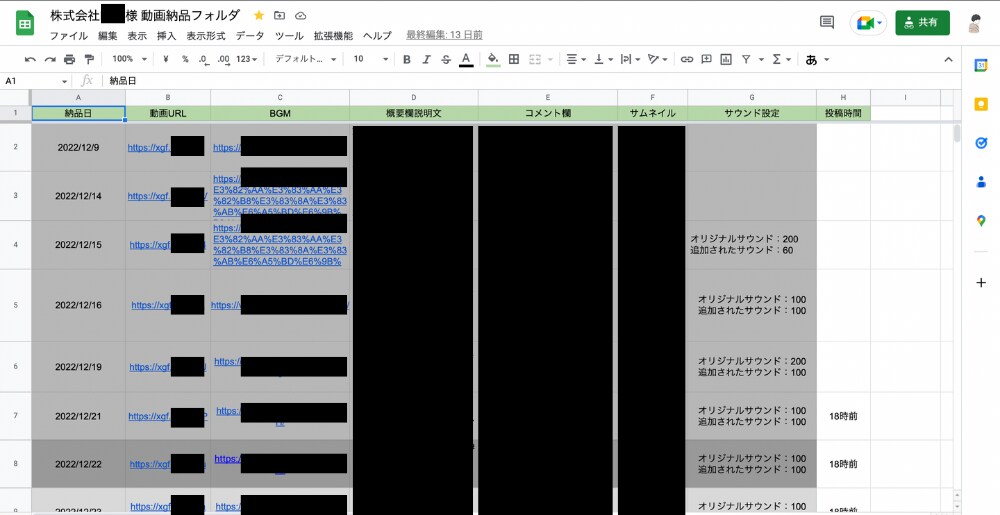Open the font size 10 dropdown
This screenshot has height=515, width=1000.
pyautogui.click(x=371, y=59)
